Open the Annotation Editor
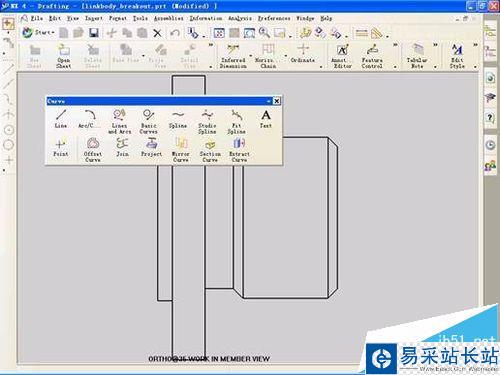This screenshot has width=500, height=375. point(342,56)
